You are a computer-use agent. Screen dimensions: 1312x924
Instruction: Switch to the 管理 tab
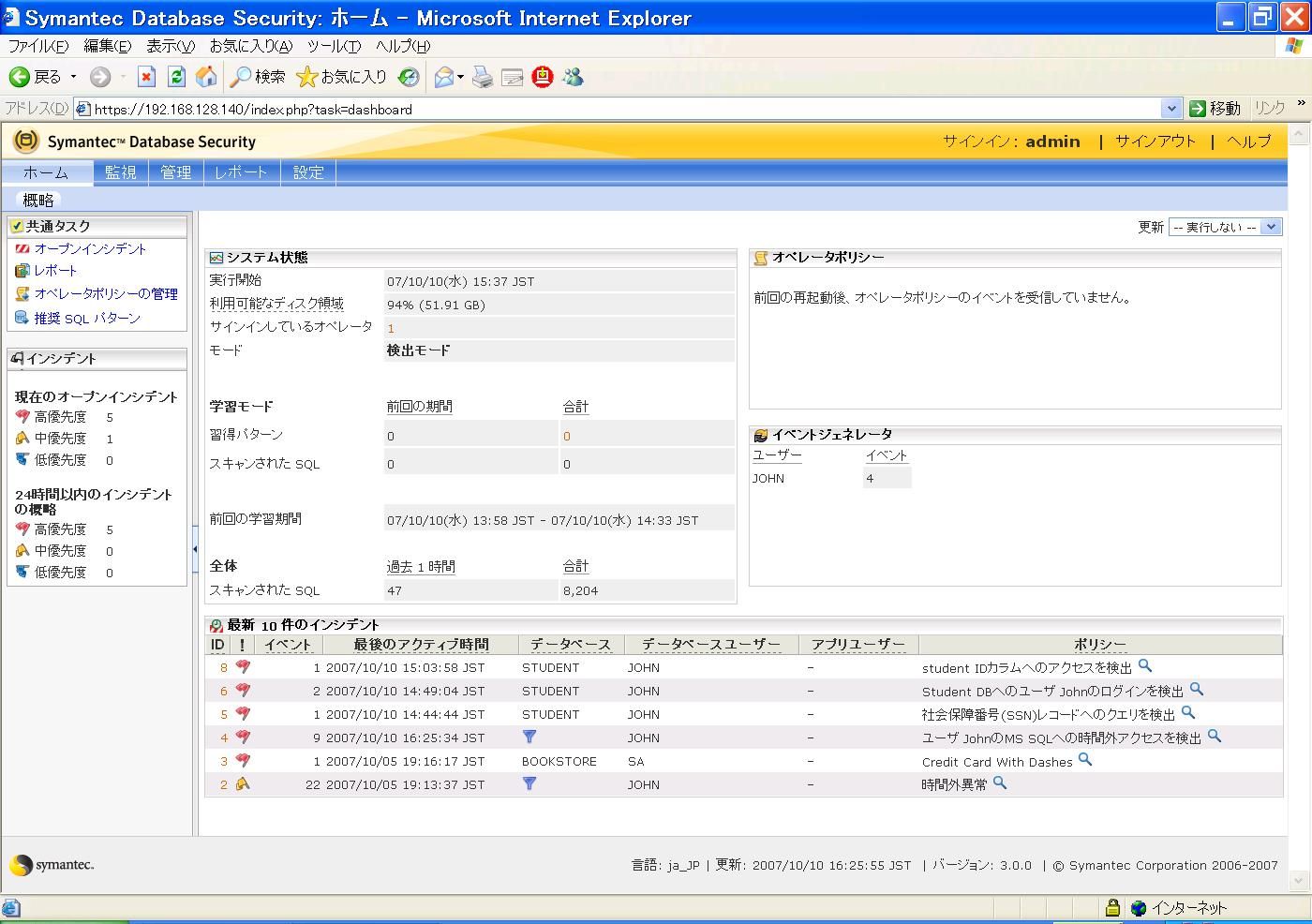(x=175, y=172)
